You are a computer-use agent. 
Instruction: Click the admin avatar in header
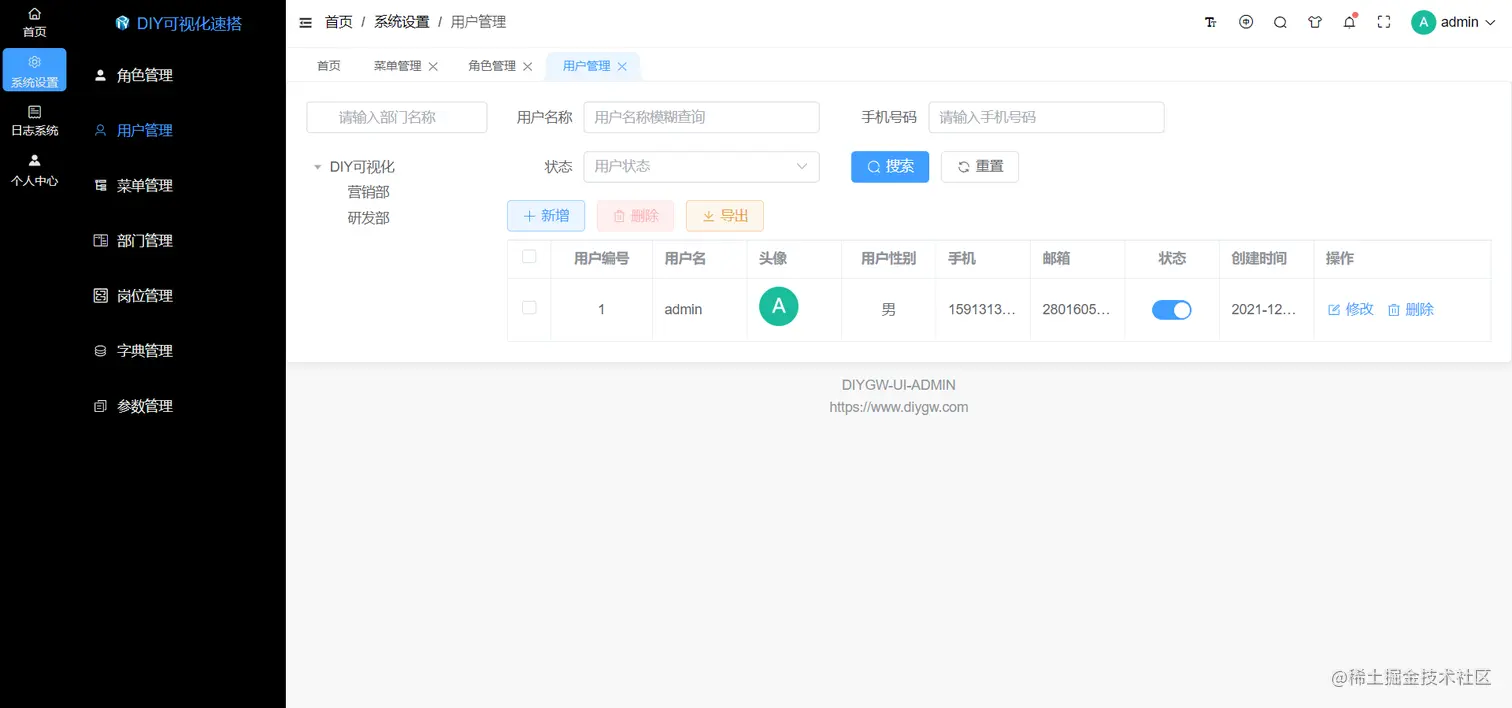point(1423,22)
